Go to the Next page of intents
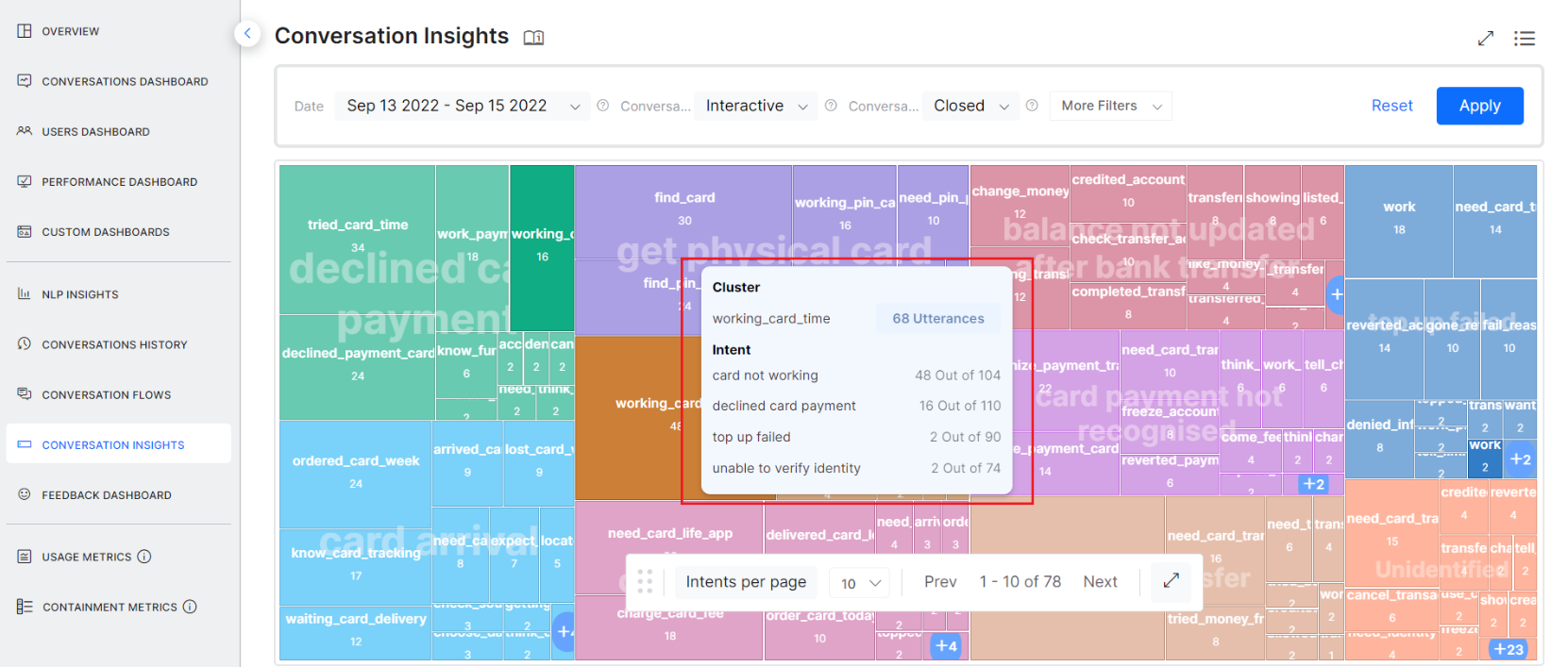The image size is (1568, 667). 1100,582
